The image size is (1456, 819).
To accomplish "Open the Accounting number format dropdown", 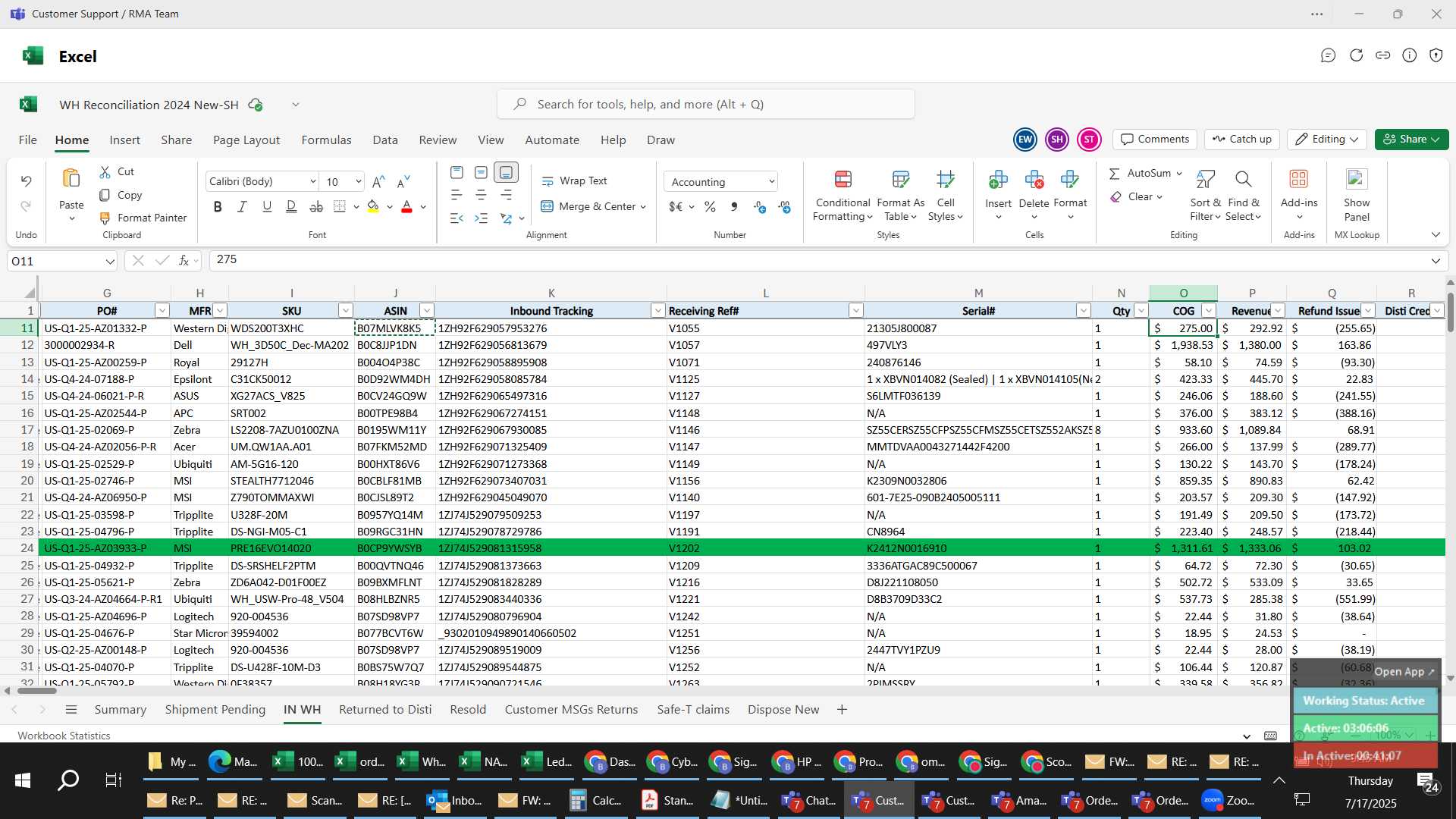I will pos(771,182).
